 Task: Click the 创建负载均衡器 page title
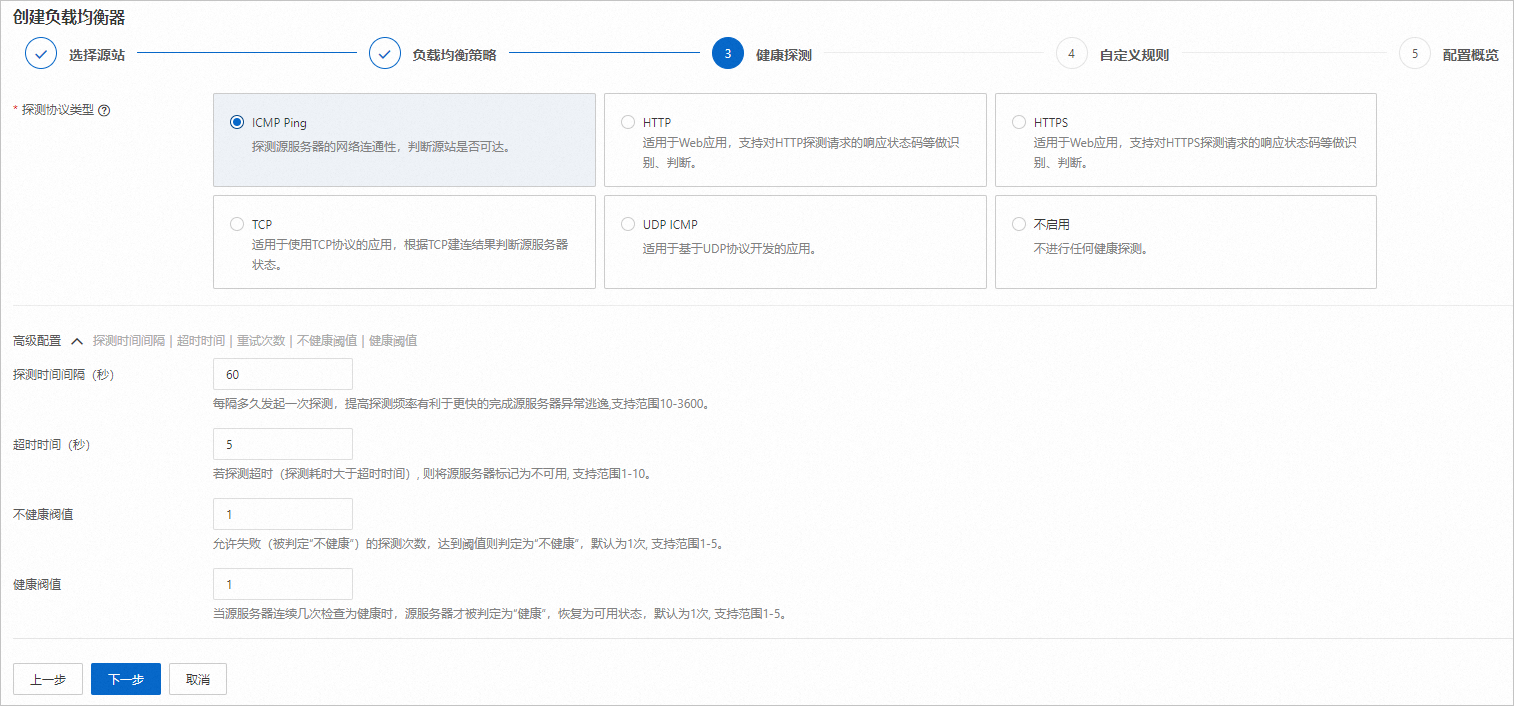coord(69,17)
